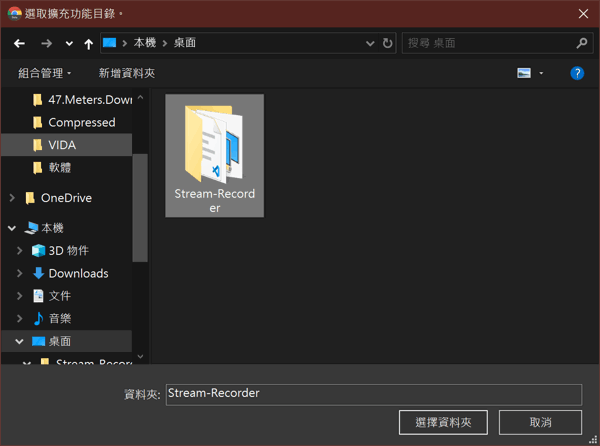Select the VIDA folder in sidebar
This screenshot has width=600, height=446.
click(x=67, y=145)
